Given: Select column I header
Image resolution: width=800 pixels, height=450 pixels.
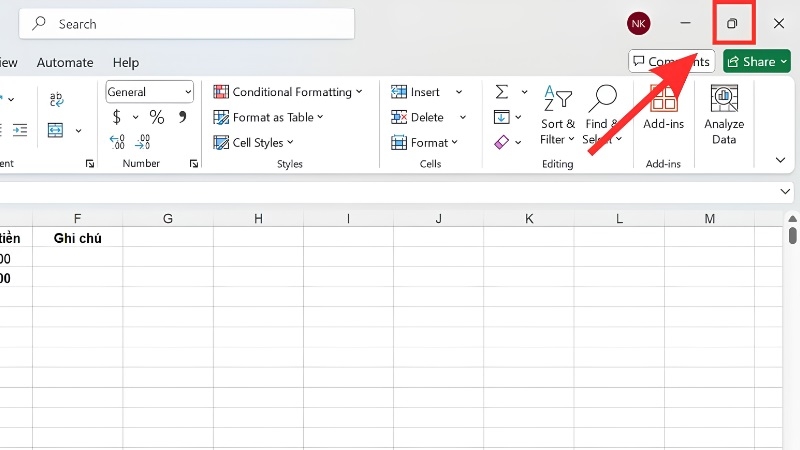Looking at the screenshot, I should (x=348, y=219).
